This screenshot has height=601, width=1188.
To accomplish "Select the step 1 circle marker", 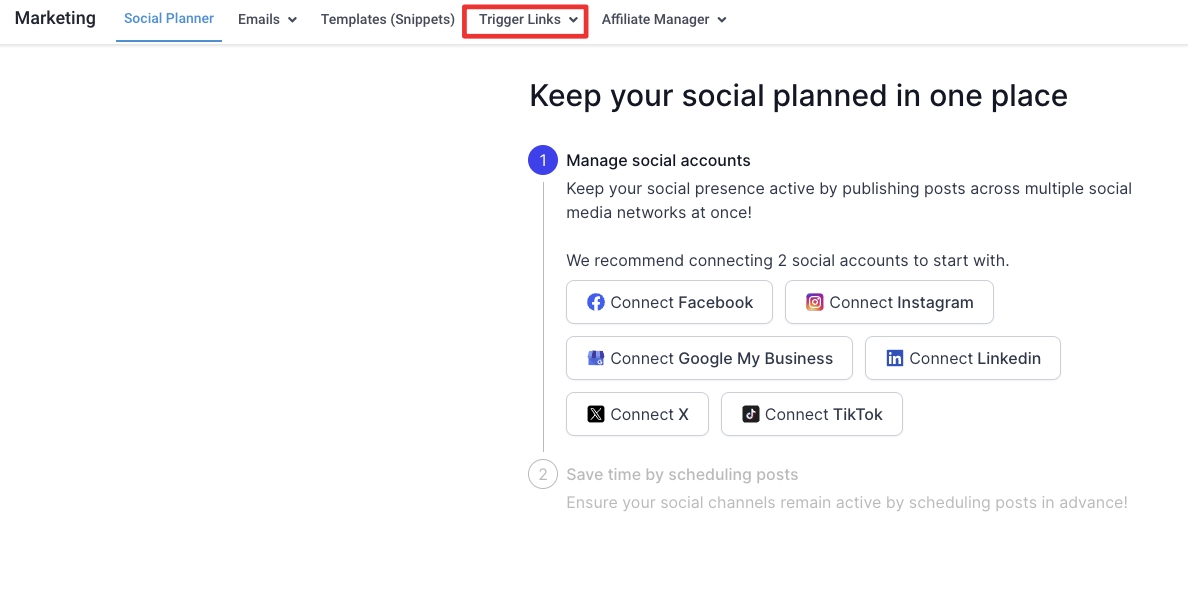I will pyautogui.click(x=543, y=160).
